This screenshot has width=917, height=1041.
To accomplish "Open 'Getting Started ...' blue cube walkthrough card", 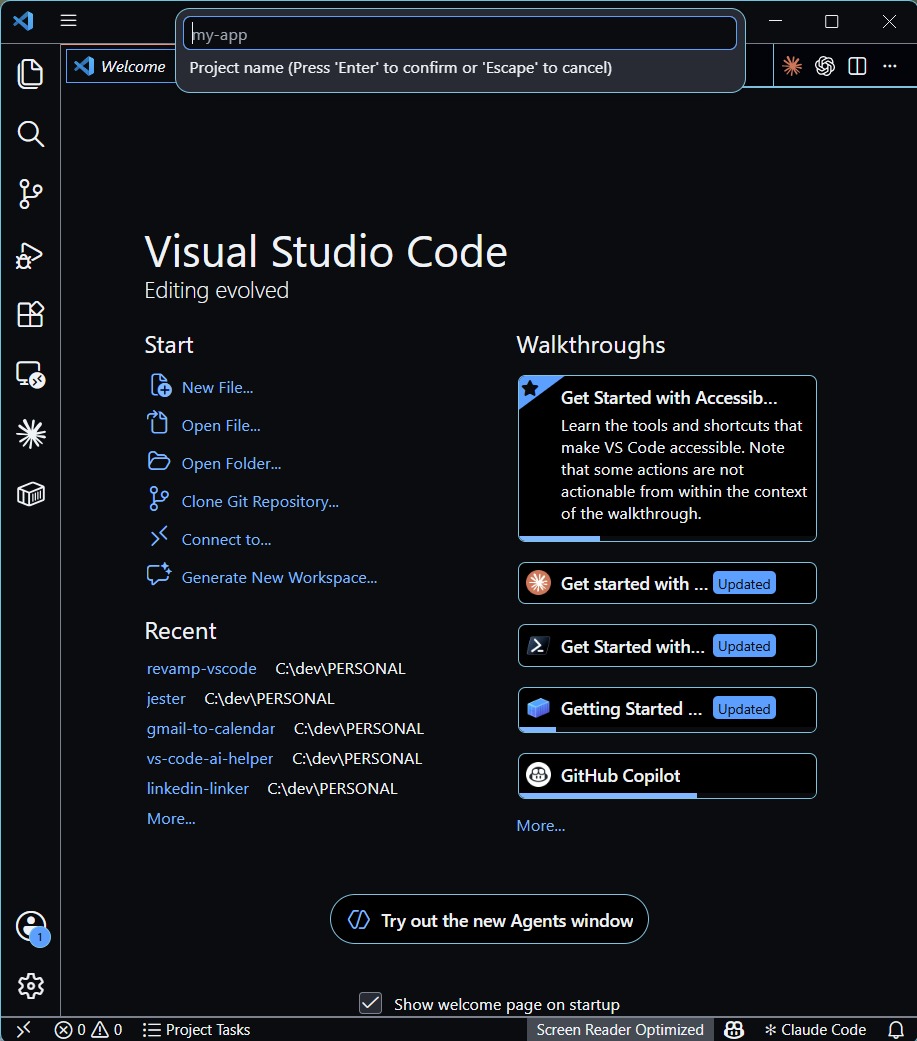I will pyautogui.click(x=667, y=710).
